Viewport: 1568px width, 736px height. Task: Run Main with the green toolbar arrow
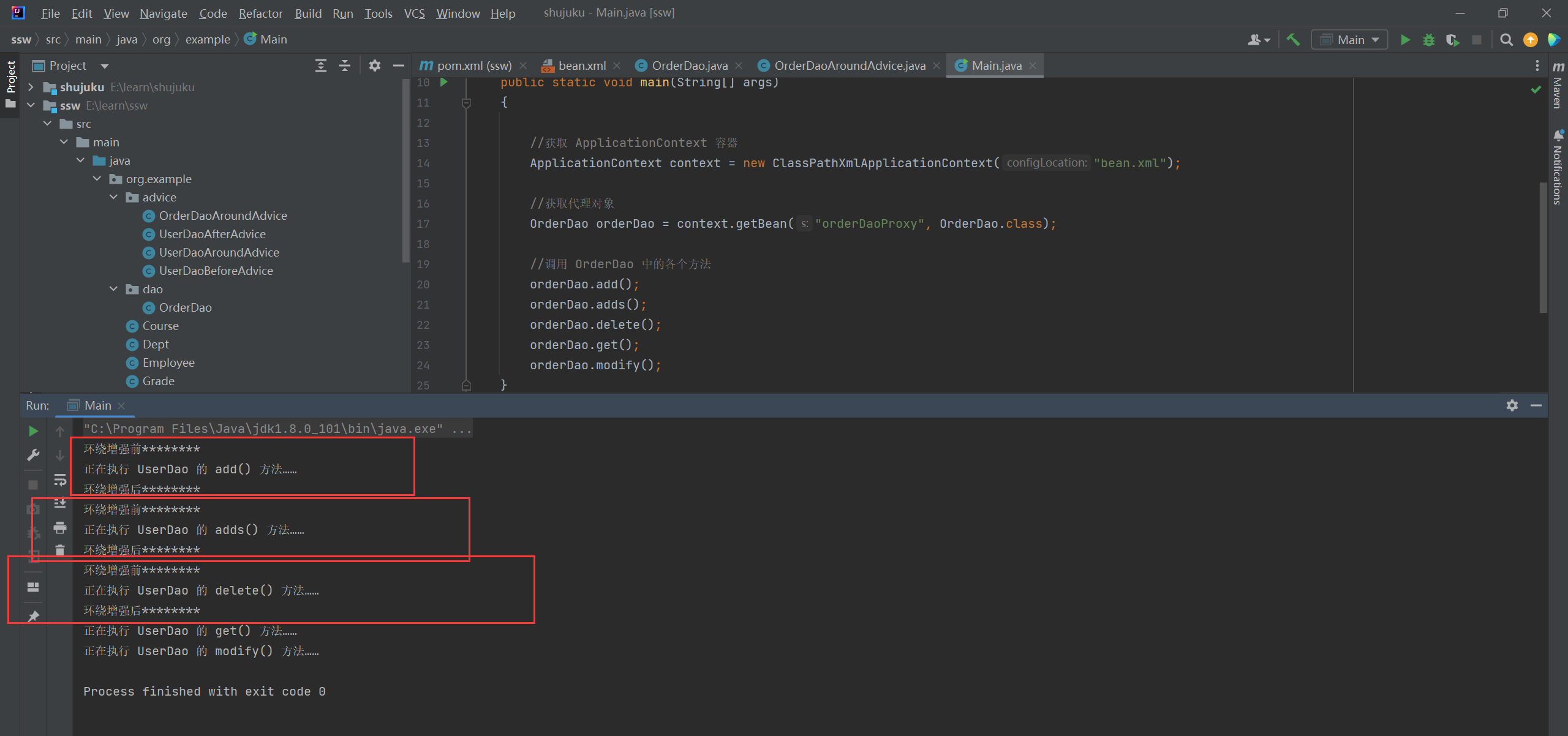click(x=1405, y=40)
